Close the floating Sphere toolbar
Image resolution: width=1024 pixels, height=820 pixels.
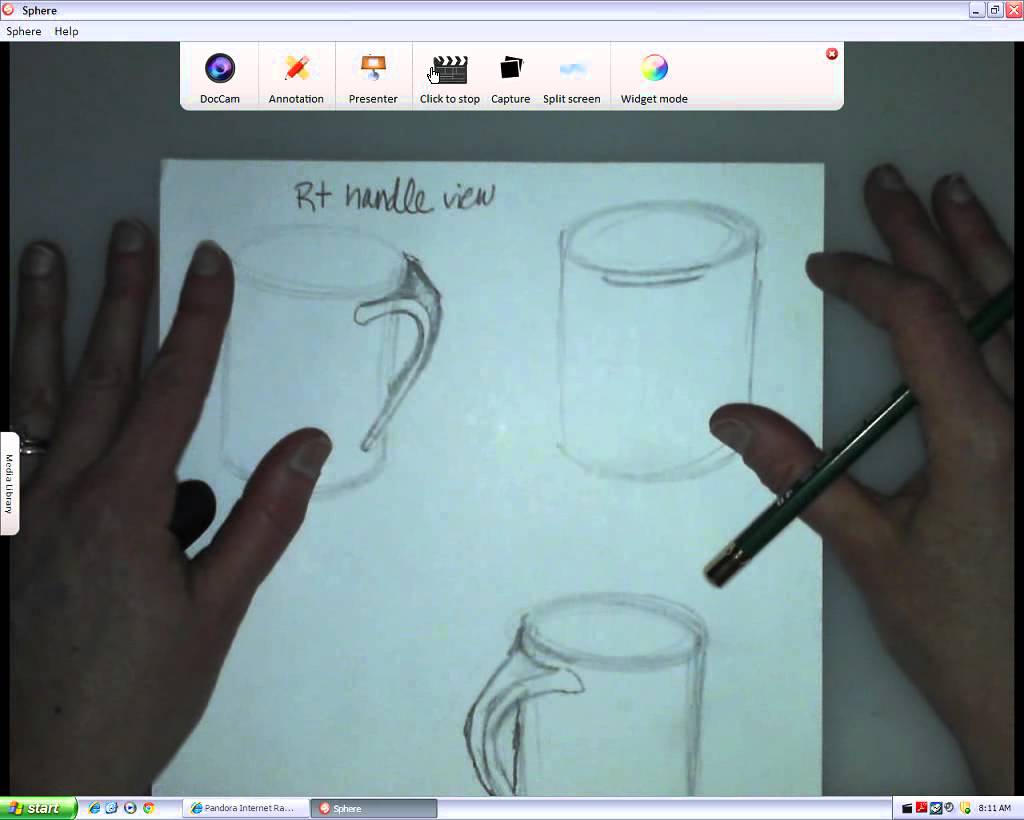[831, 54]
